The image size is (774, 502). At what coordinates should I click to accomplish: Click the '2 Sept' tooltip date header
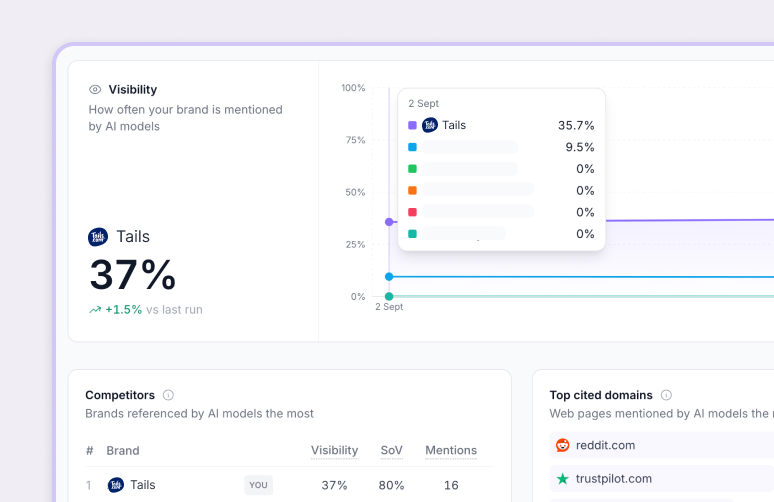[x=424, y=104]
